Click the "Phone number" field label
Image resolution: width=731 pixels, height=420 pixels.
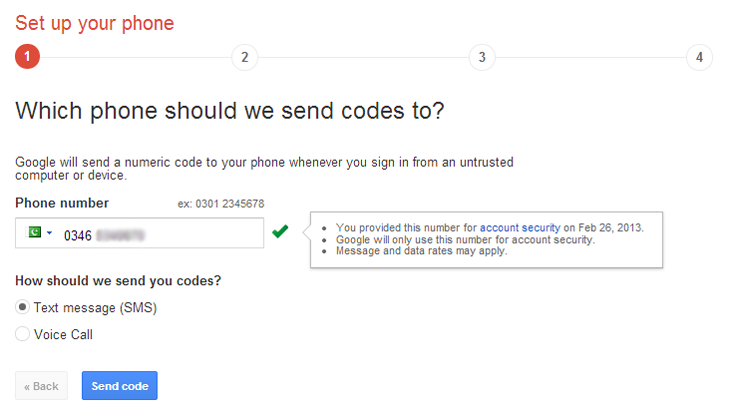point(62,203)
